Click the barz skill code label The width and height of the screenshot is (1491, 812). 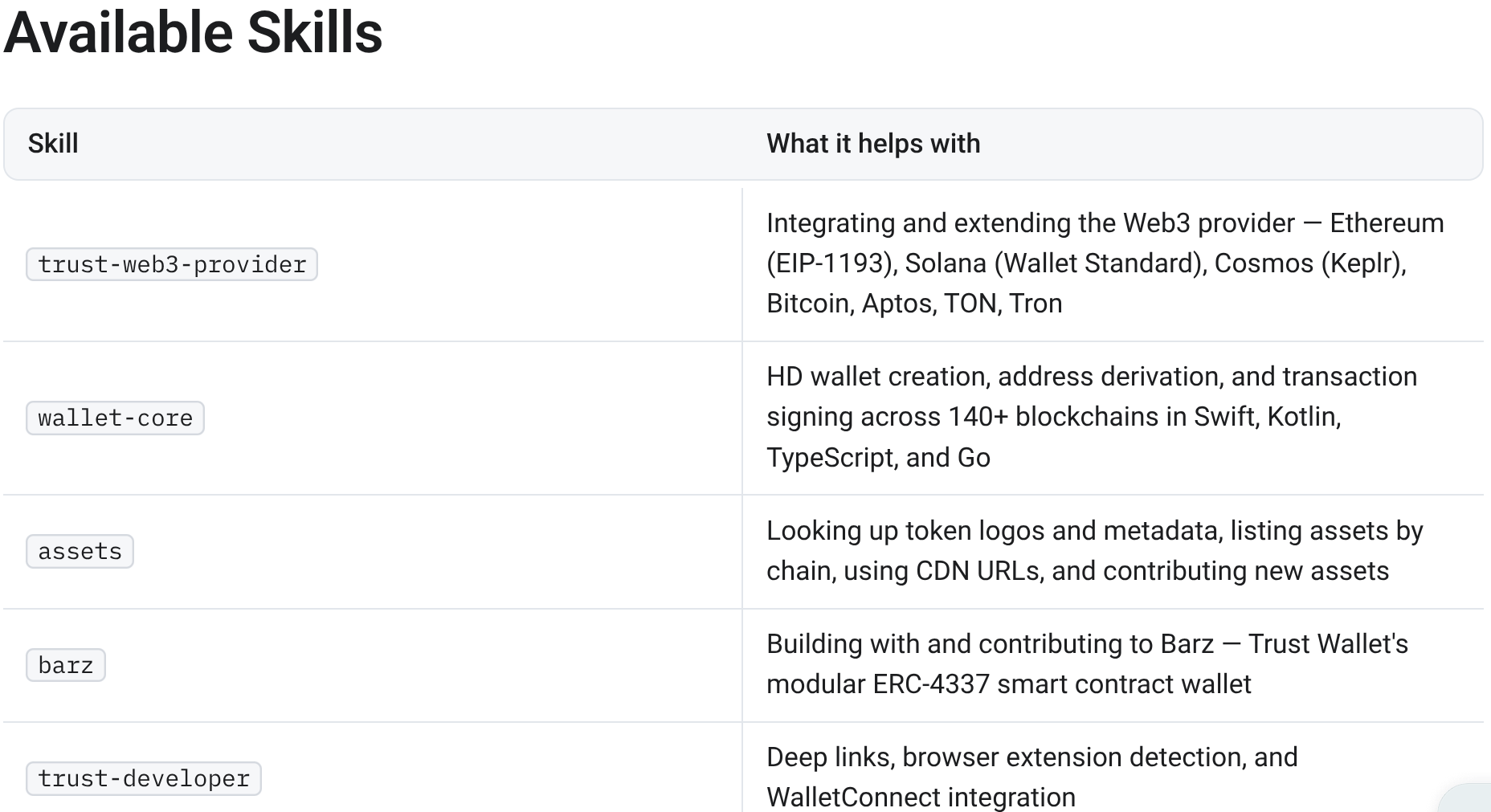[66, 666]
